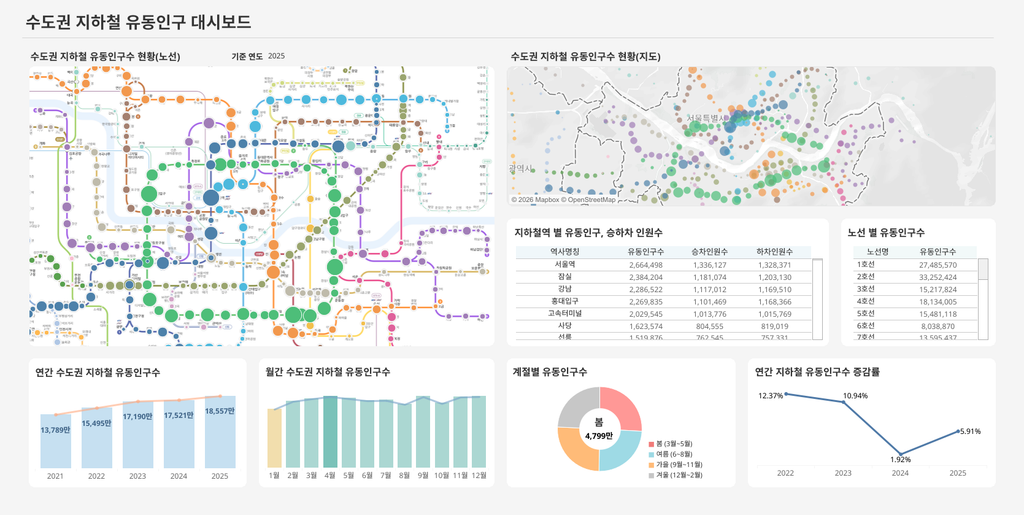The height and width of the screenshot is (515, 1024).
Task: Click the 노선명 column header
Action: click(875, 251)
